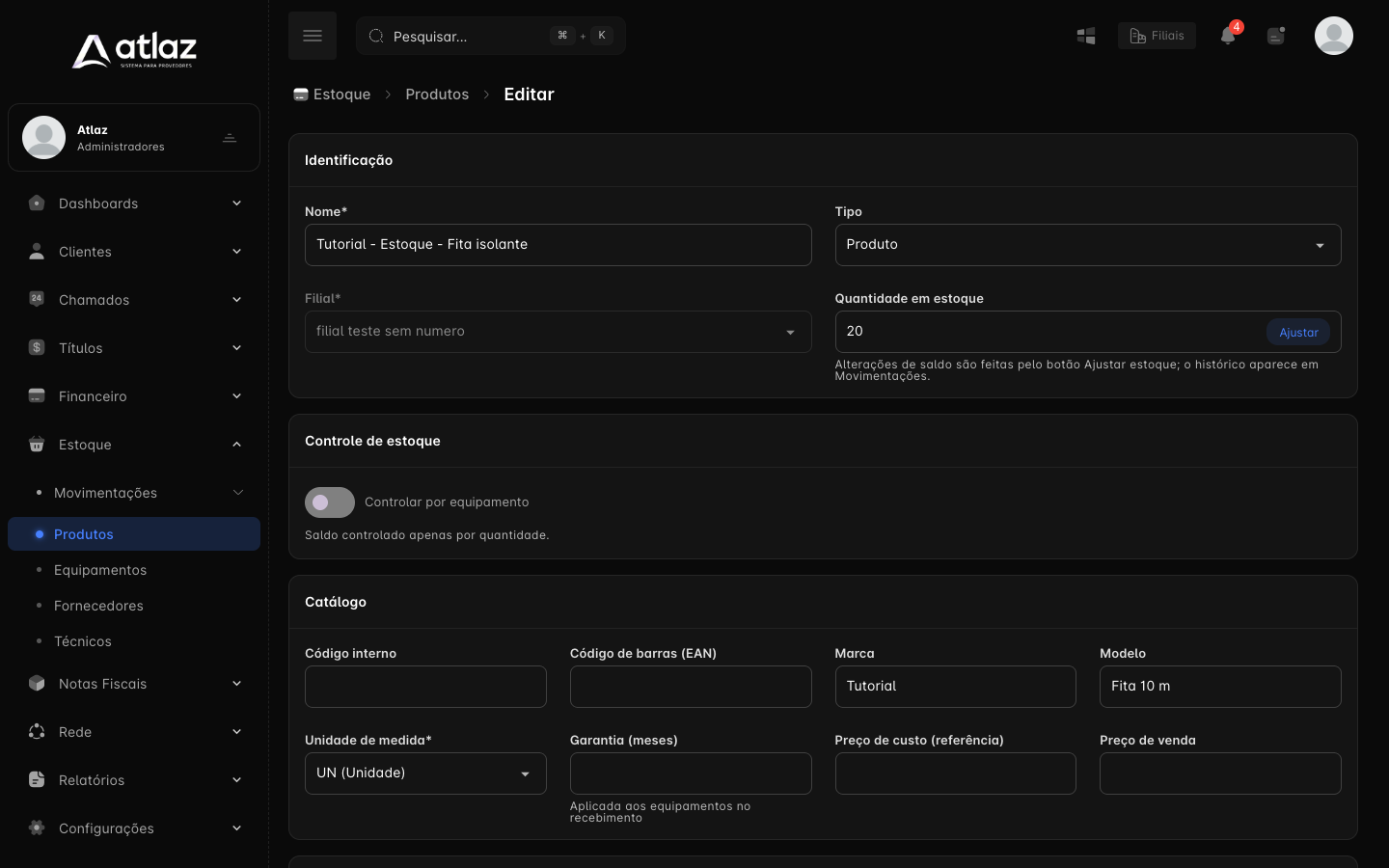
Task: Click the Chamados 24 icon
Action: pos(37,299)
